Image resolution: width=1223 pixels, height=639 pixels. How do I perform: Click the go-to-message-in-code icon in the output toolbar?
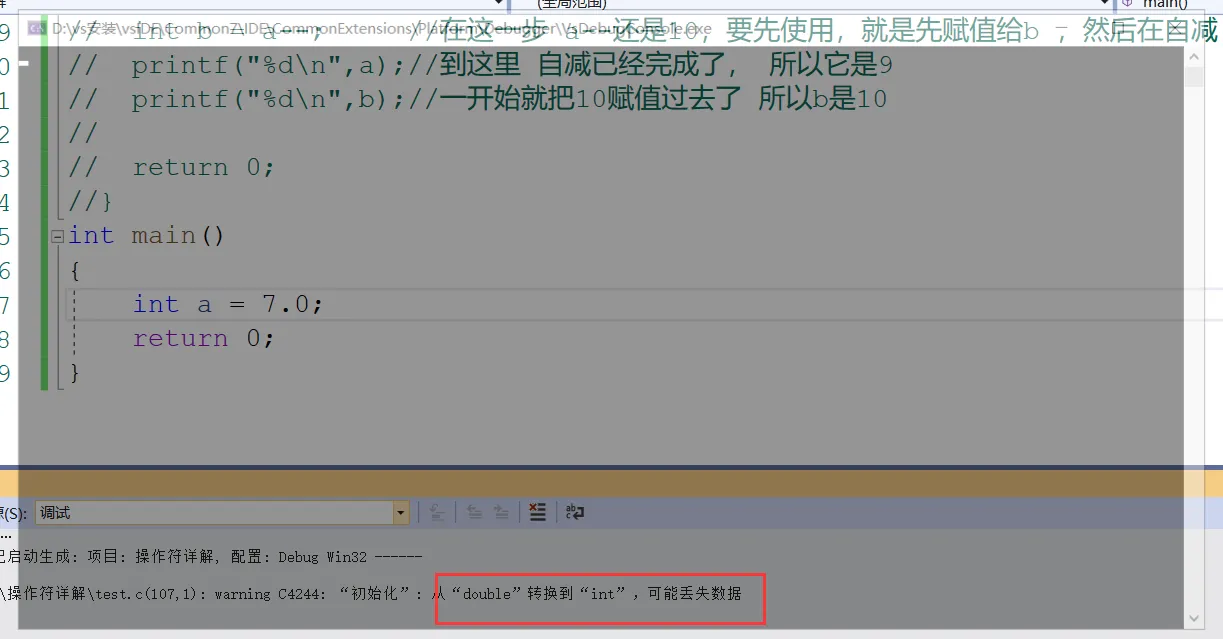click(x=437, y=513)
